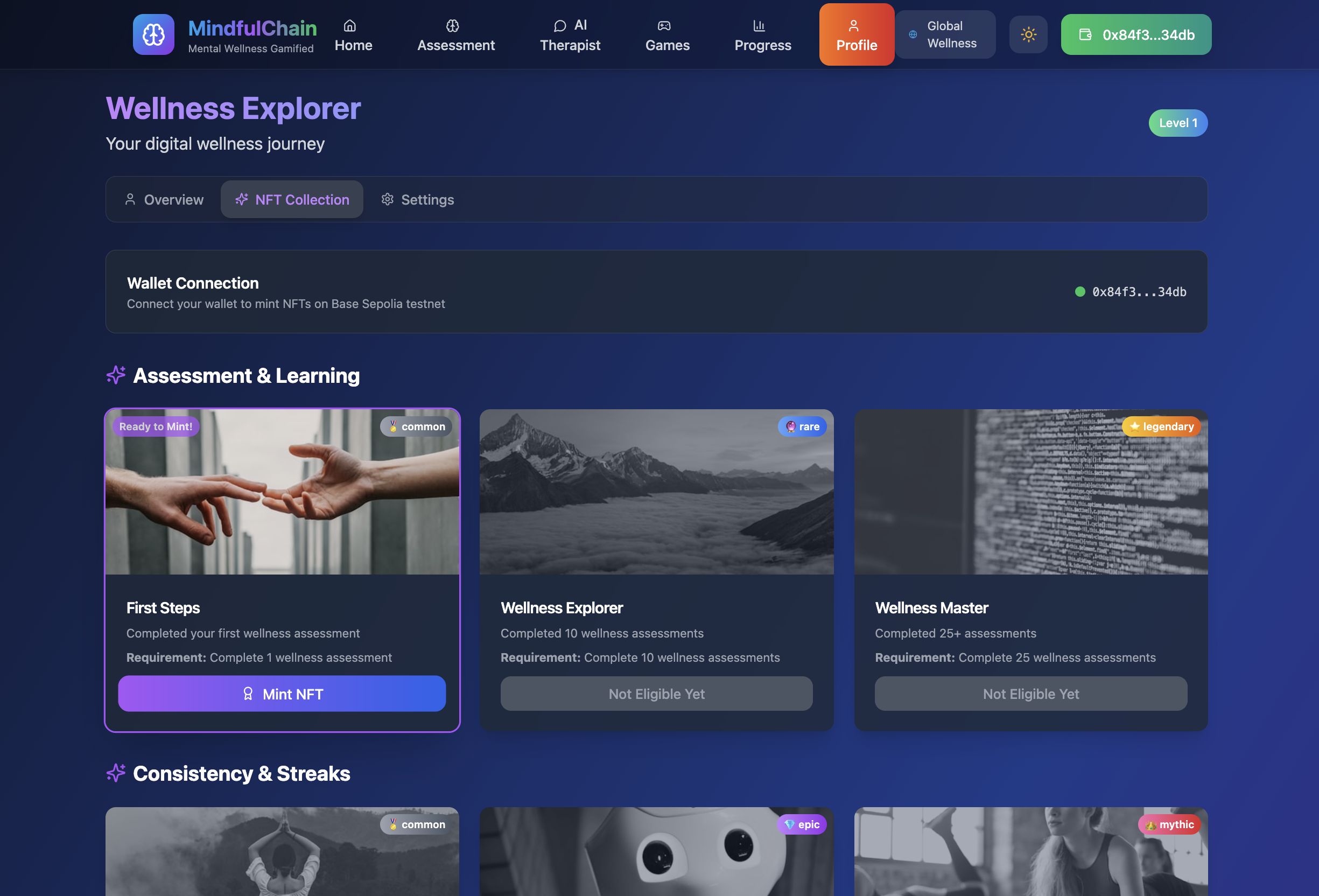
Task: Click the Level 1 badge
Action: [1178, 123]
